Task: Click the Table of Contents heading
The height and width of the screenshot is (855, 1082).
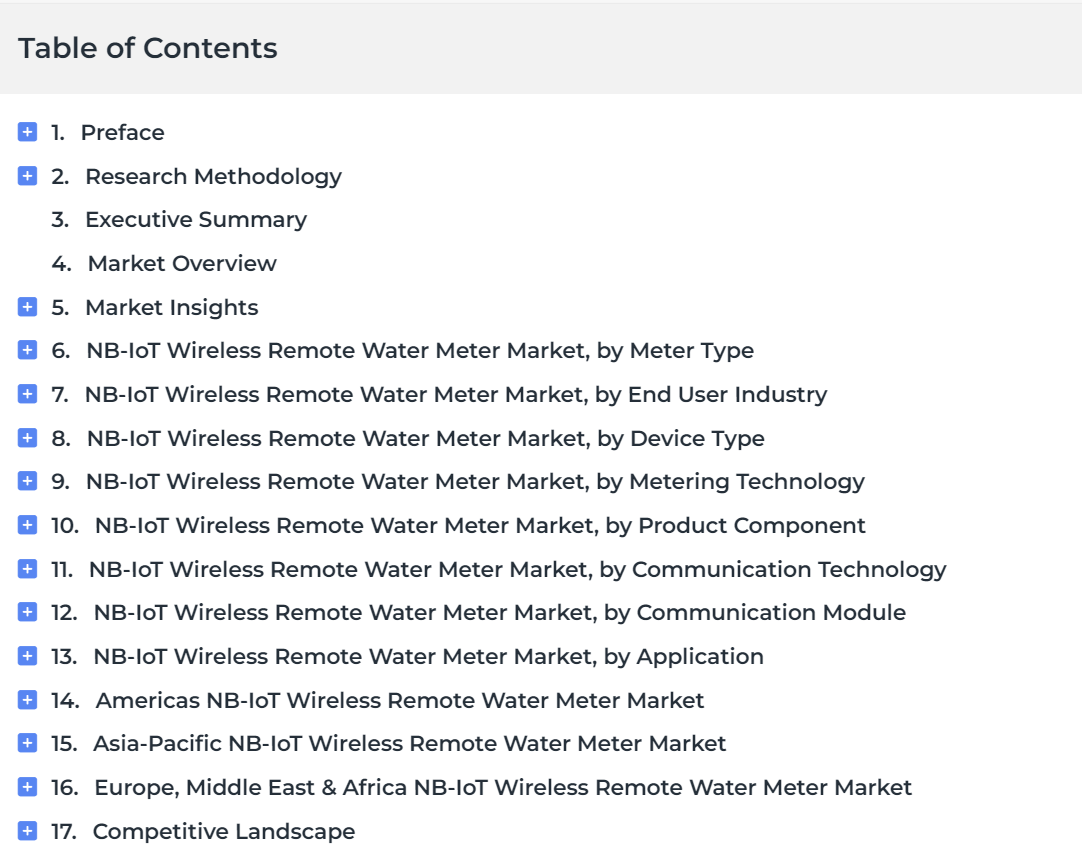Action: pyautogui.click(x=148, y=48)
